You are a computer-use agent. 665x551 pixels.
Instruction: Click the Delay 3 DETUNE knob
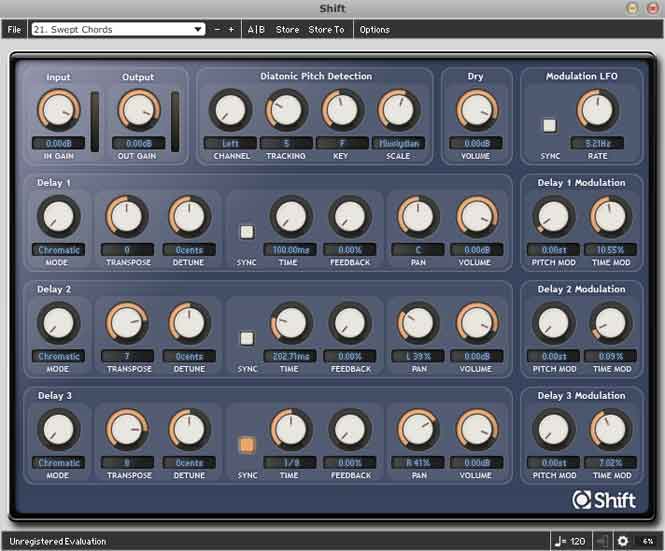[x=189, y=429]
